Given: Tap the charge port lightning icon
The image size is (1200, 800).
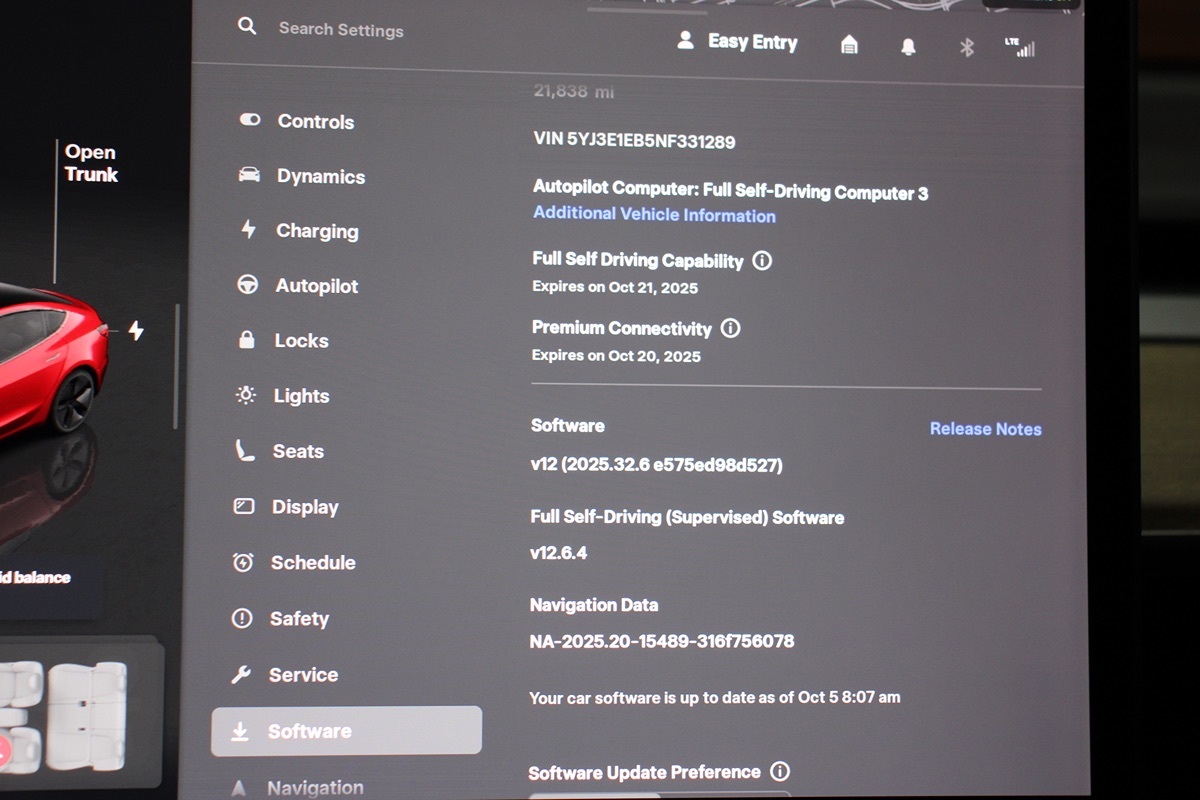Looking at the screenshot, I should (x=136, y=331).
